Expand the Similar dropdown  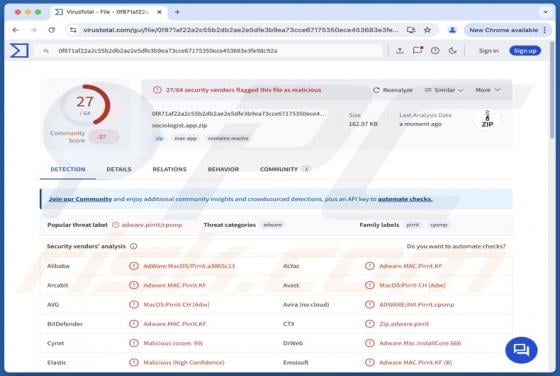[444, 90]
